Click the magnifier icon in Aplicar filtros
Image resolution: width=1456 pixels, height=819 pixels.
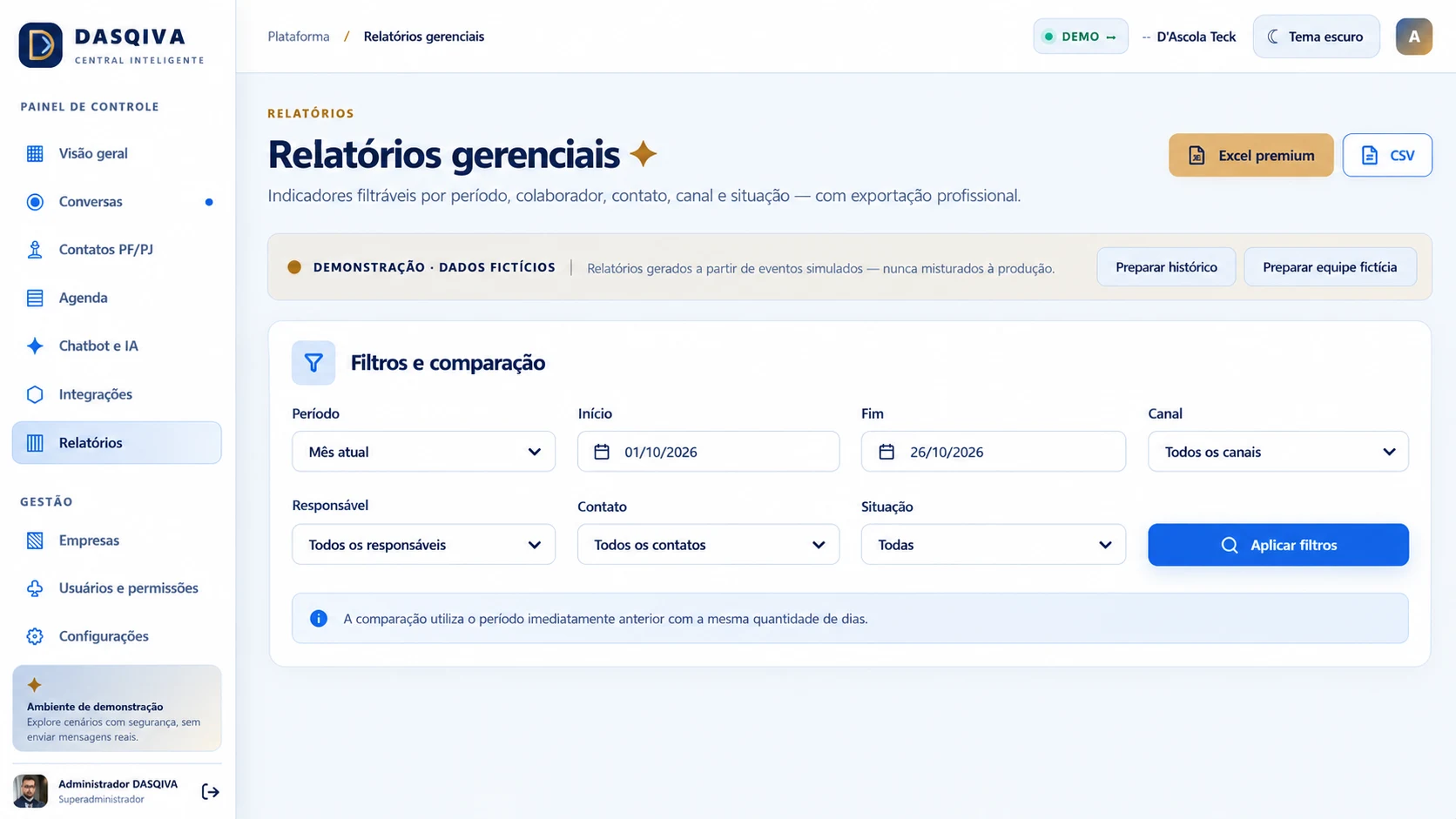click(x=1230, y=545)
